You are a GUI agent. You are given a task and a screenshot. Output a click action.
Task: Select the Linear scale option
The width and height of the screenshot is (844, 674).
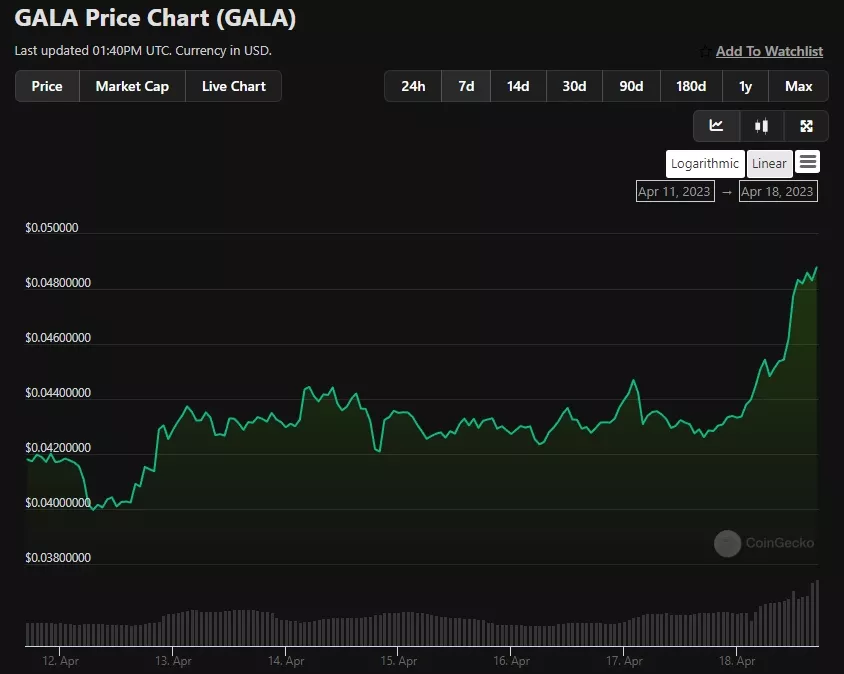pyautogui.click(x=769, y=164)
